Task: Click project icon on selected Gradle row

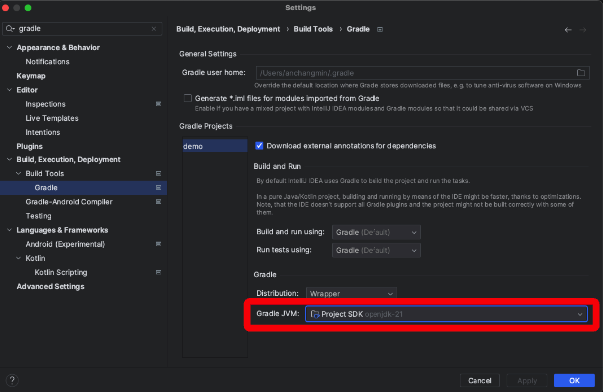Action: [158, 188]
